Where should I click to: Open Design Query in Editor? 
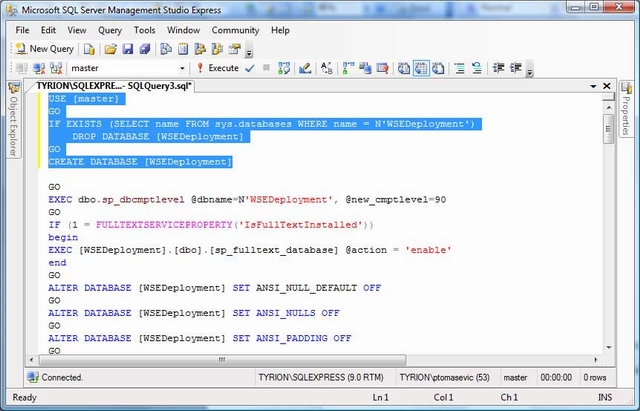[x=305, y=68]
